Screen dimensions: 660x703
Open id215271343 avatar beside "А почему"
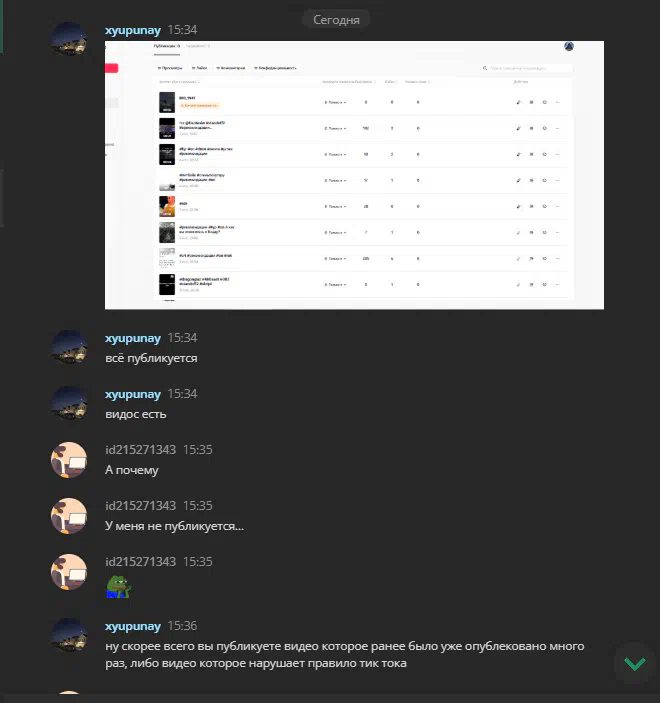(x=69, y=460)
